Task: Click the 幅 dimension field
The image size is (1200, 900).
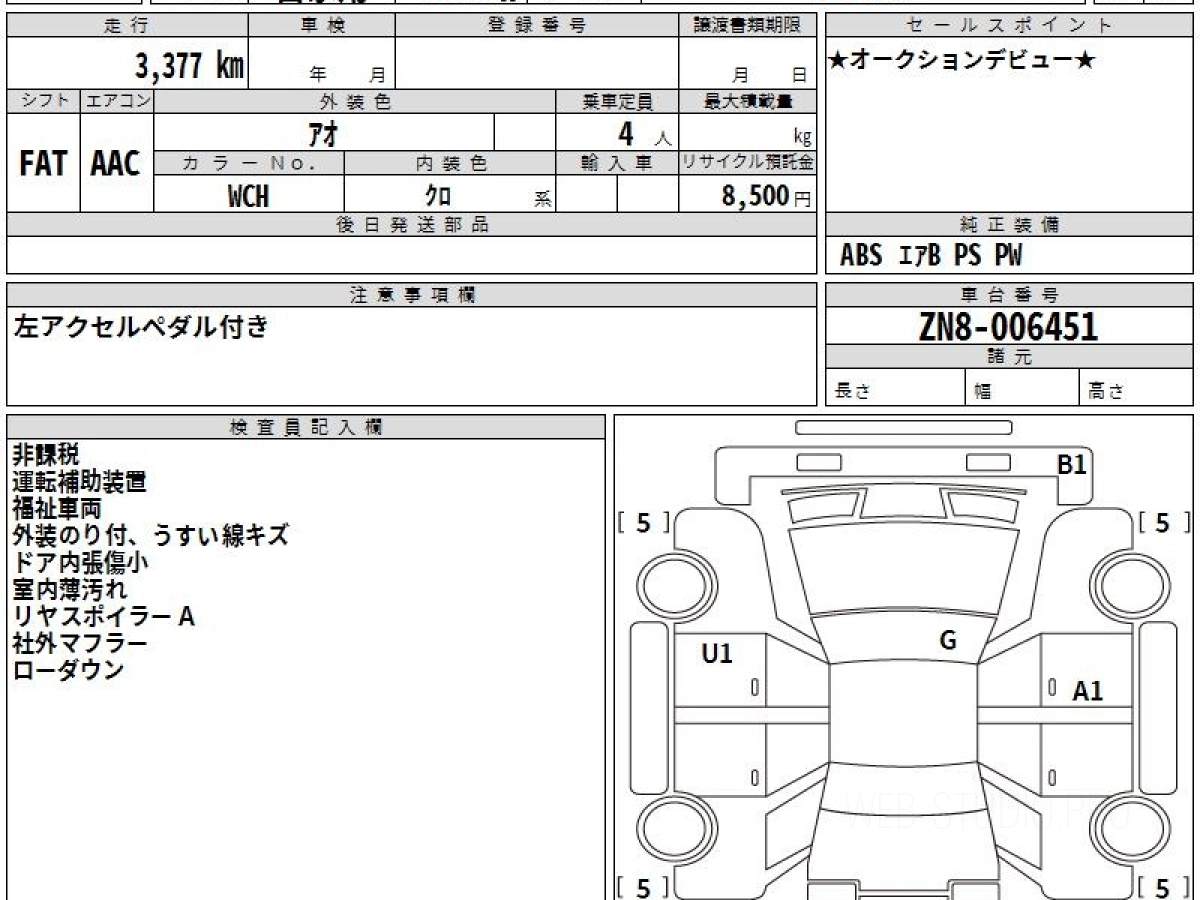Action: pos(1023,388)
